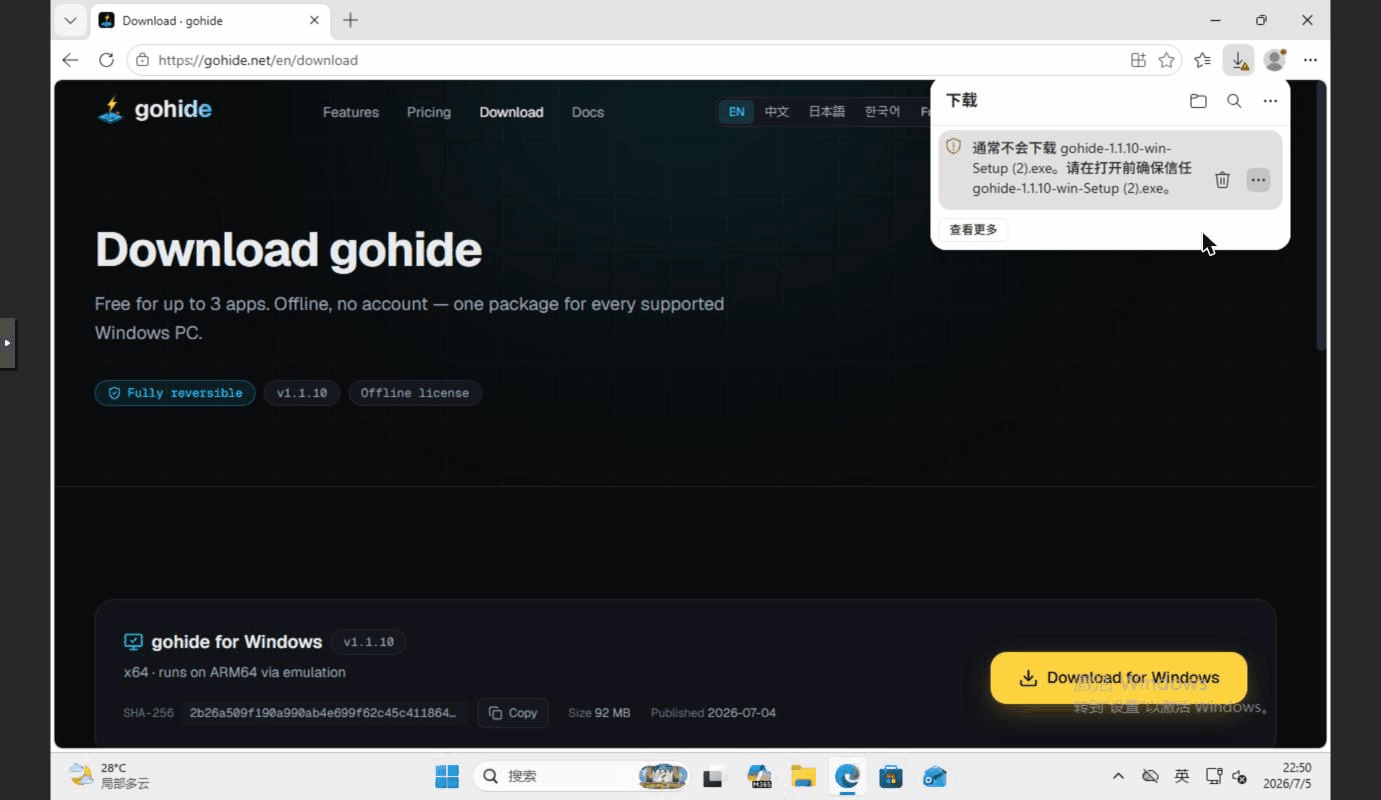1381x800 pixels.
Task: Refresh the gohide download page
Action: click(106, 60)
